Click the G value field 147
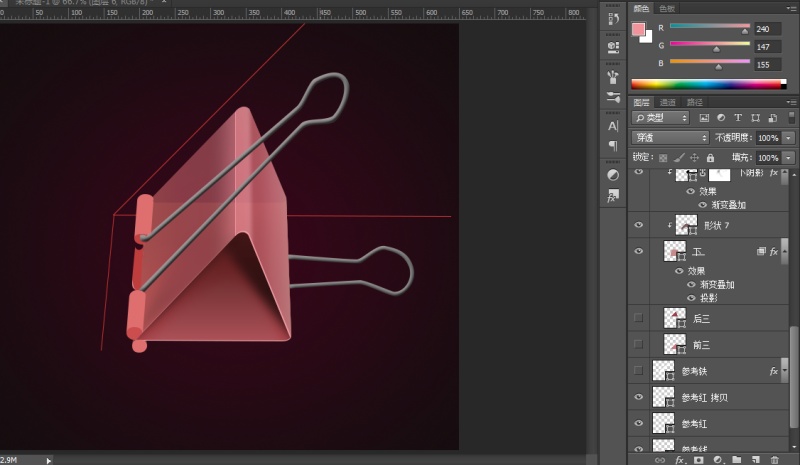The image size is (800, 465). [767, 47]
